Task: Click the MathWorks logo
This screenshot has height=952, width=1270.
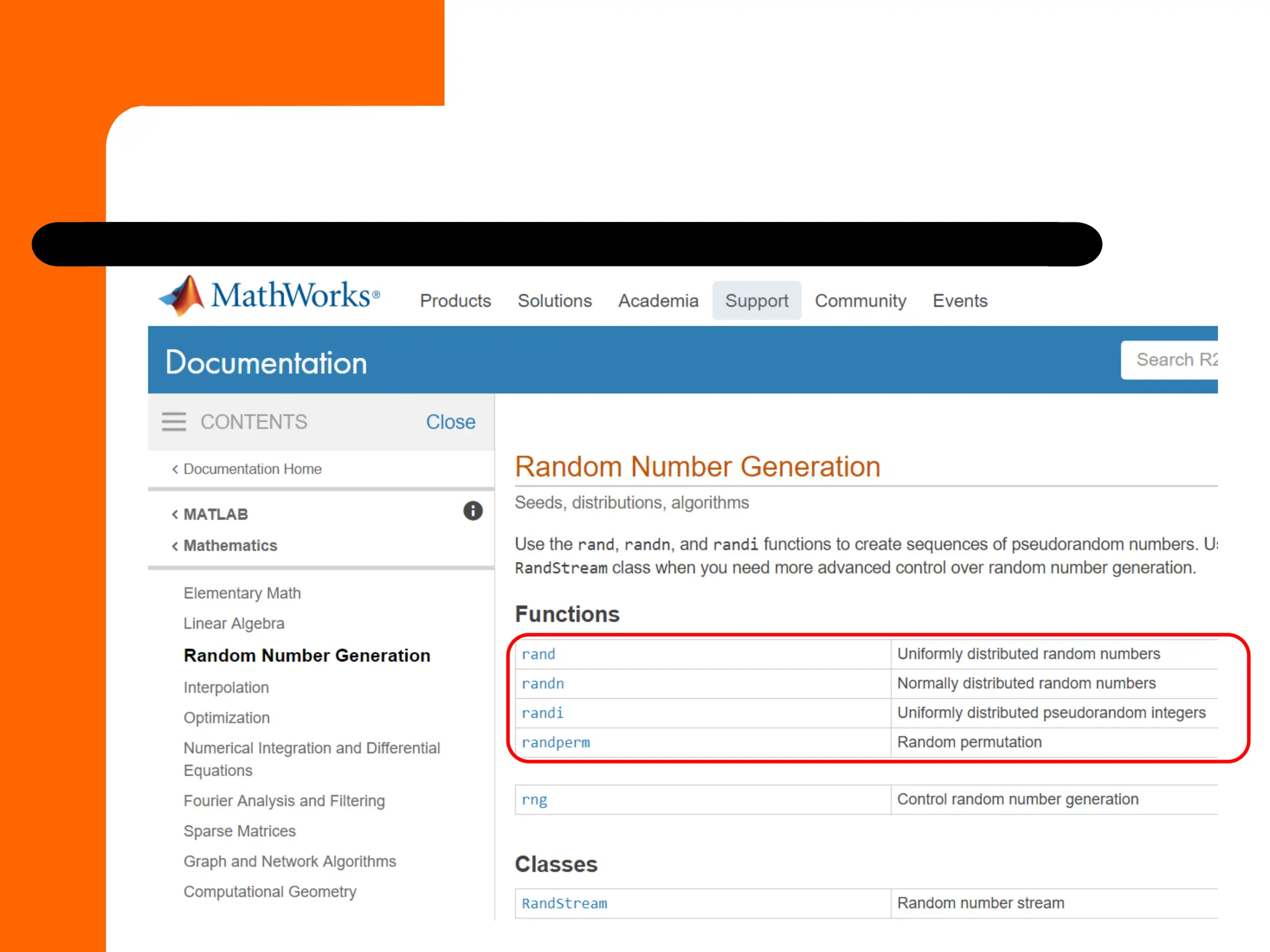Action: coord(269,296)
